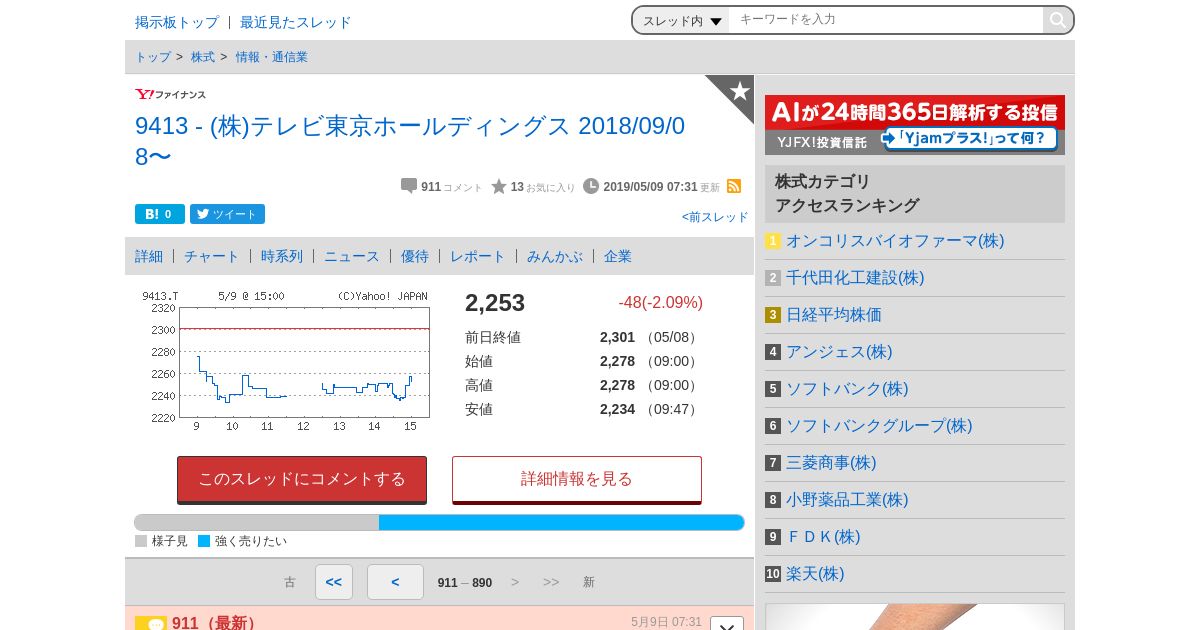Click the gray 様子見 portion of sentiment bar

point(257,522)
